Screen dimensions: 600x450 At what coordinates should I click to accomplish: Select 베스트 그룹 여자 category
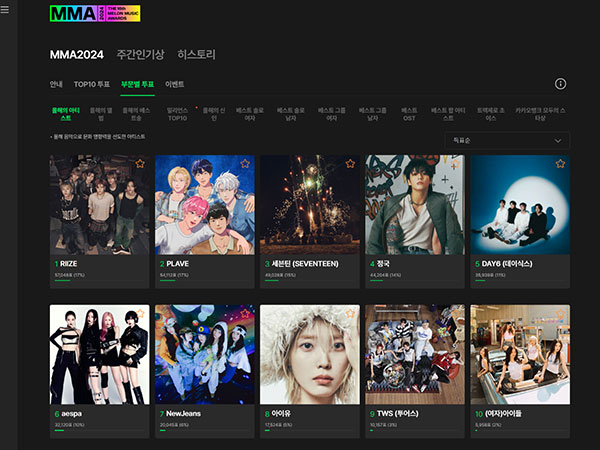pyautogui.click(x=332, y=114)
